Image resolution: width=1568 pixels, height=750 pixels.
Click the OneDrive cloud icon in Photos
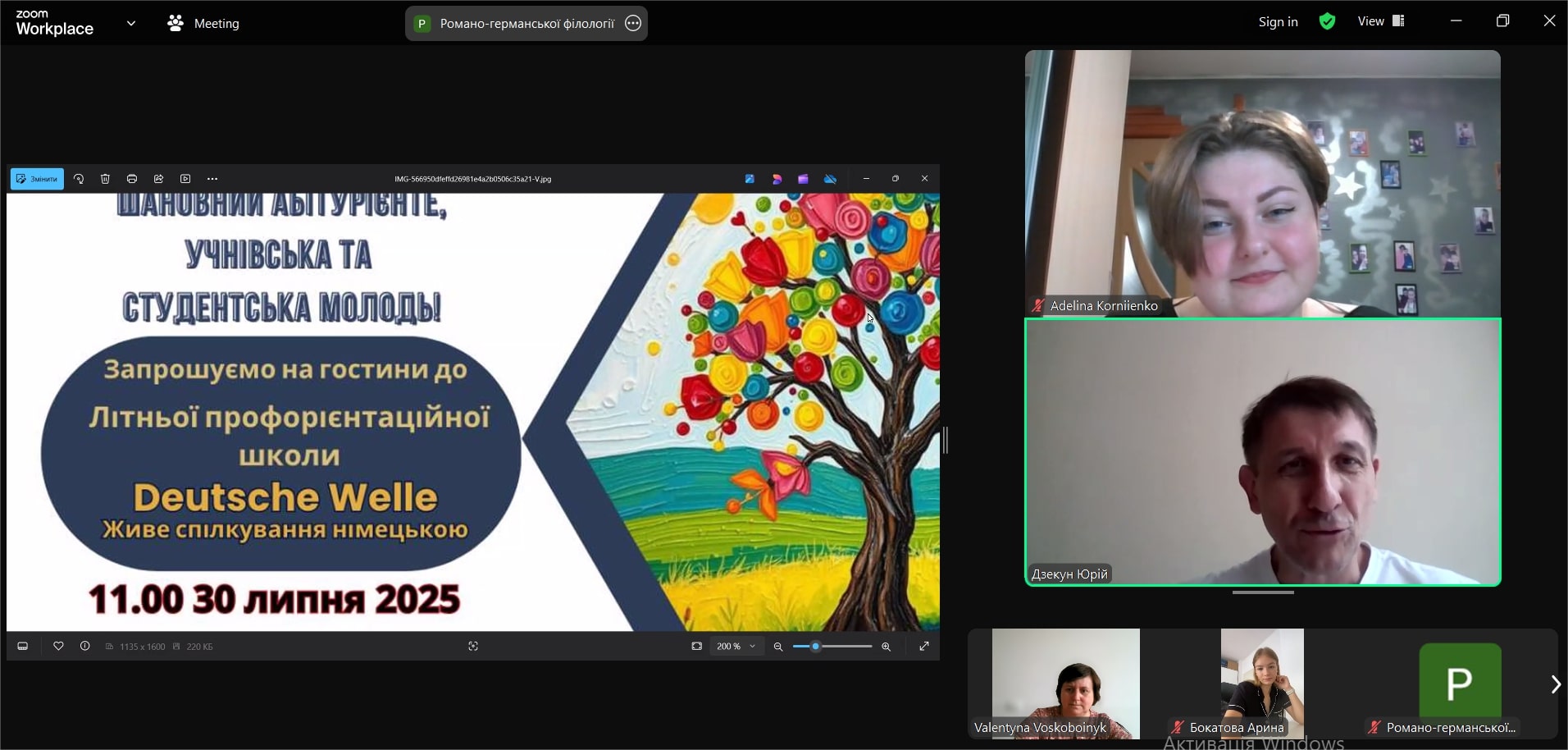(830, 179)
